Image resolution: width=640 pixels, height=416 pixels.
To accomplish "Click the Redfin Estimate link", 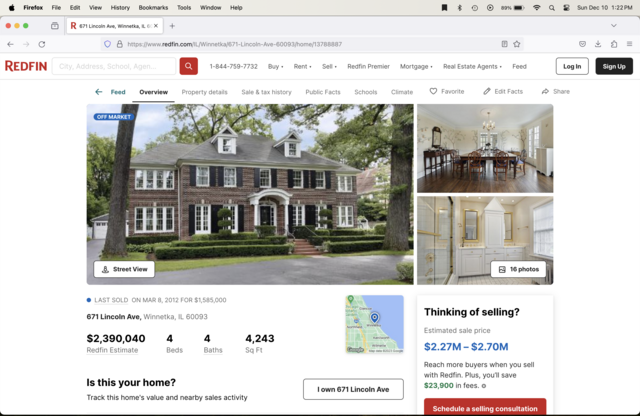I will tap(112, 350).
